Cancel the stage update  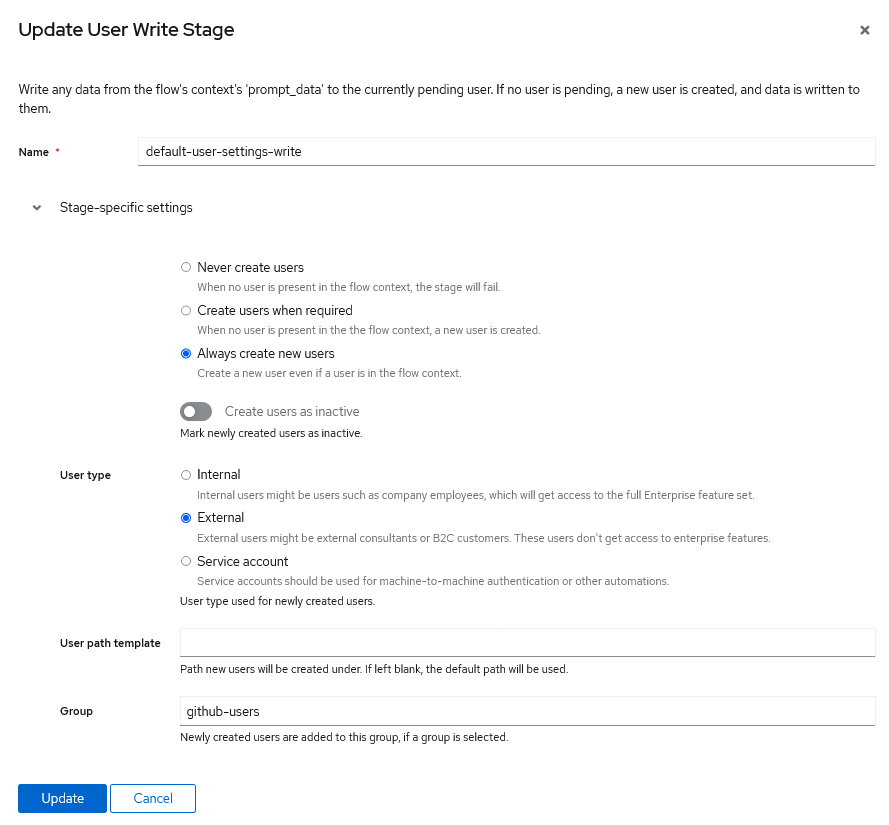click(x=153, y=798)
